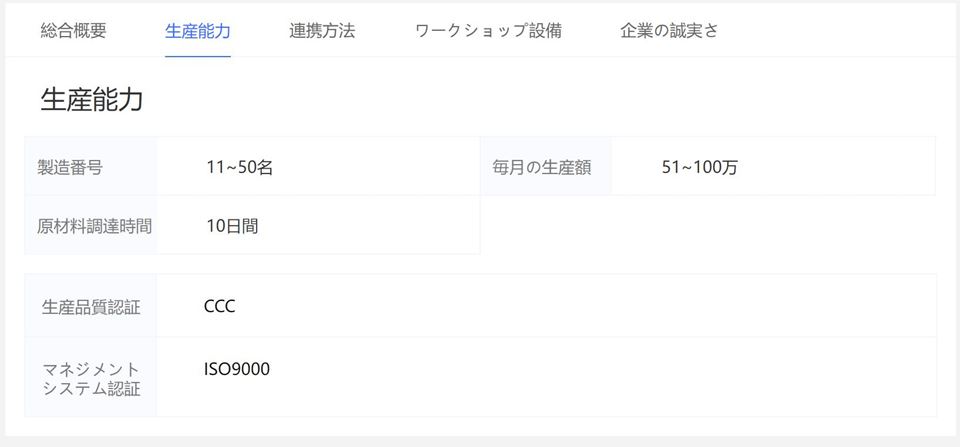960x447 pixels.
Task: Click the CCC row's empty area
Action: tap(586, 306)
